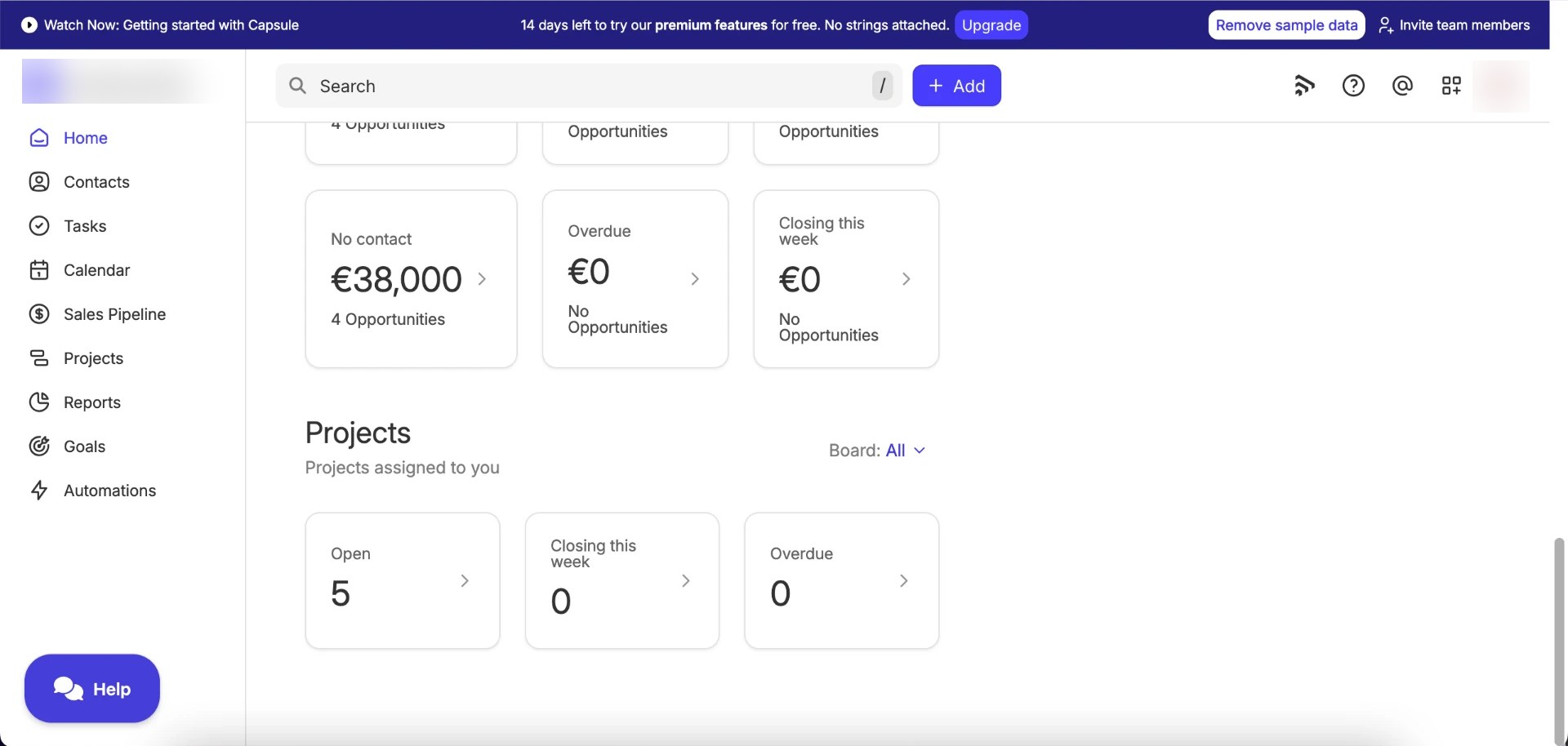Open the apps grid plus icon

point(1451,86)
